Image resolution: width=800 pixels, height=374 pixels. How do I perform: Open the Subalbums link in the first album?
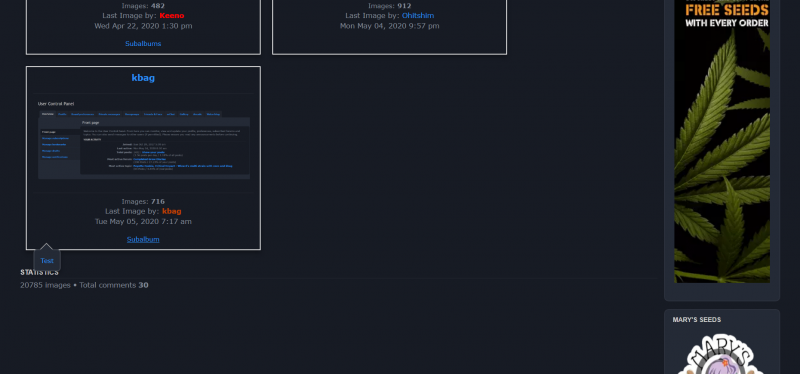tap(143, 44)
